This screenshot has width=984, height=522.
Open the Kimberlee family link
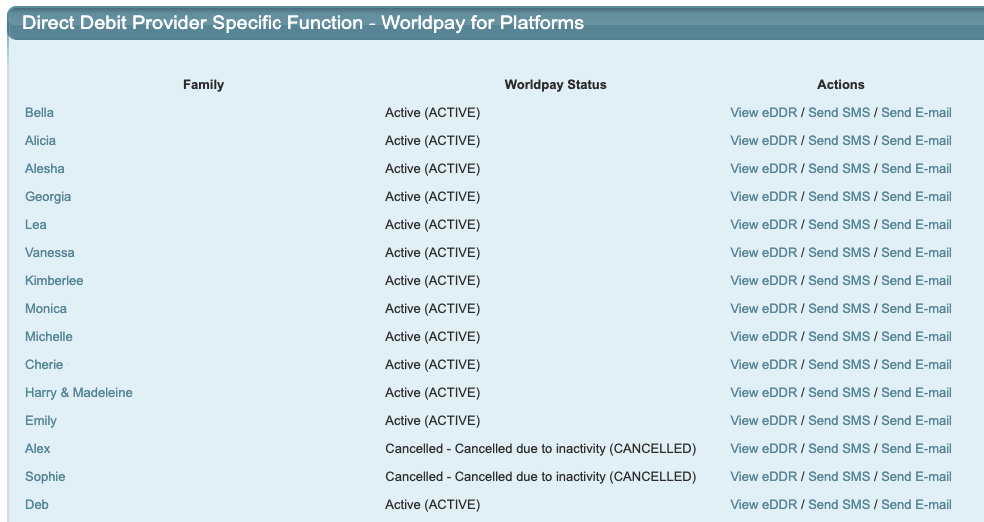54,280
